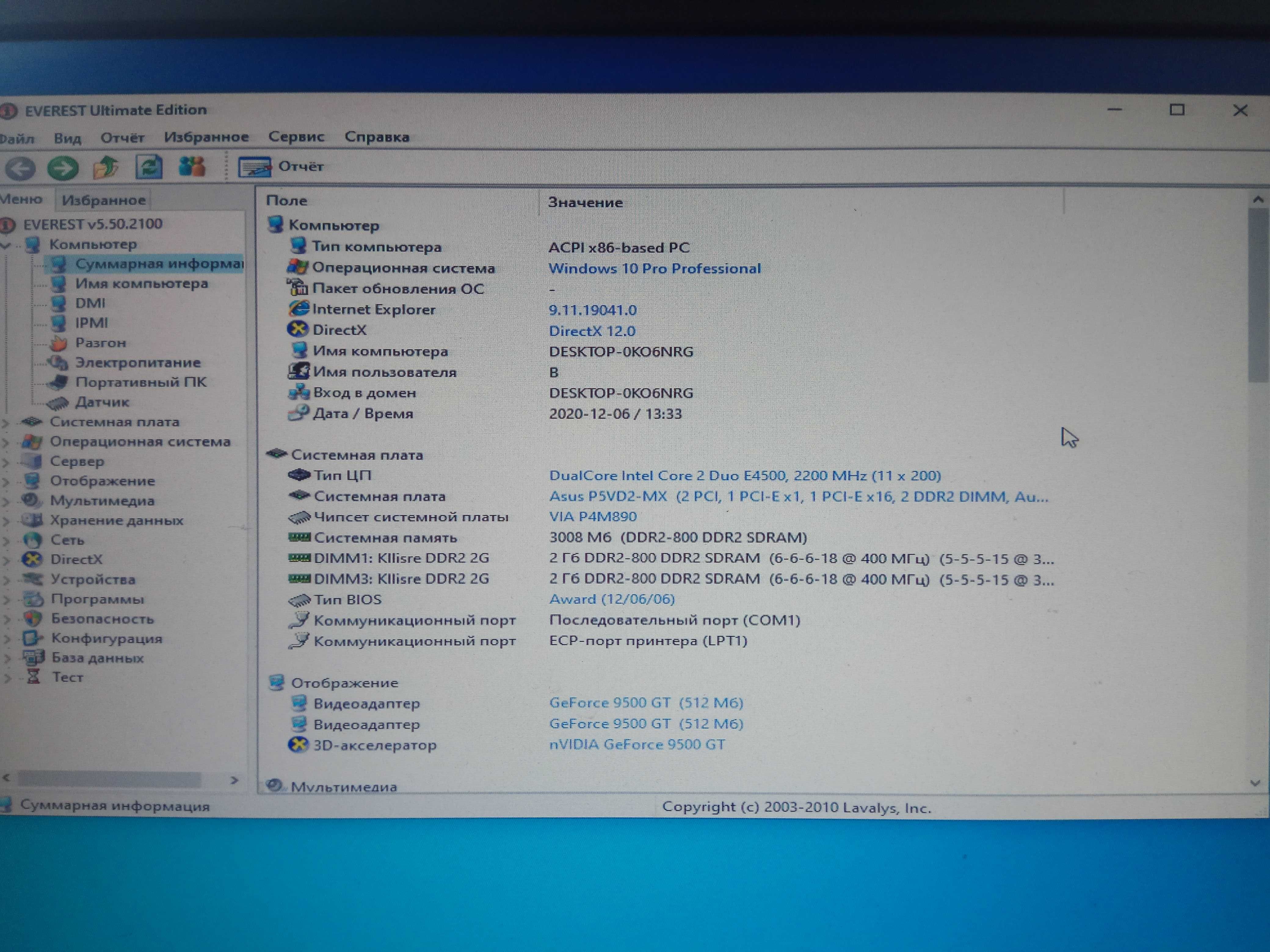This screenshot has width=1270, height=952.
Task: Open the Отчёт menu in menu bar
Action: [x=122, y=138]
